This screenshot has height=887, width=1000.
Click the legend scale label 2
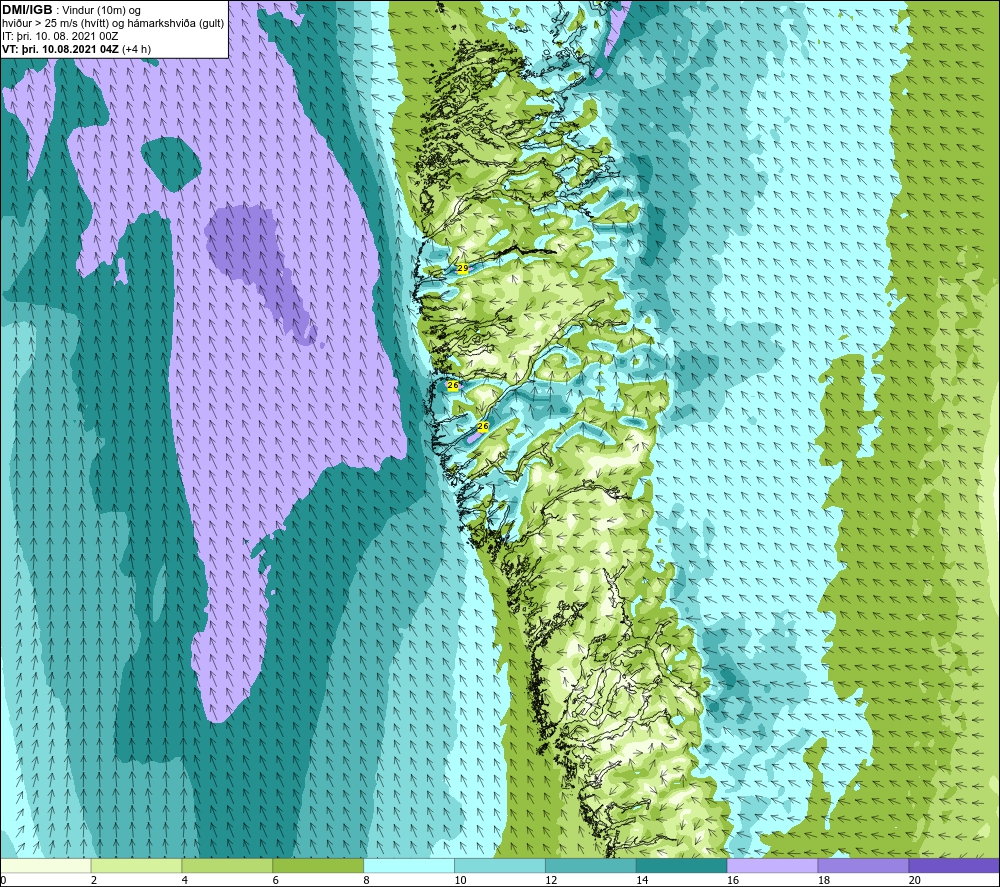(x=94, y=880)
